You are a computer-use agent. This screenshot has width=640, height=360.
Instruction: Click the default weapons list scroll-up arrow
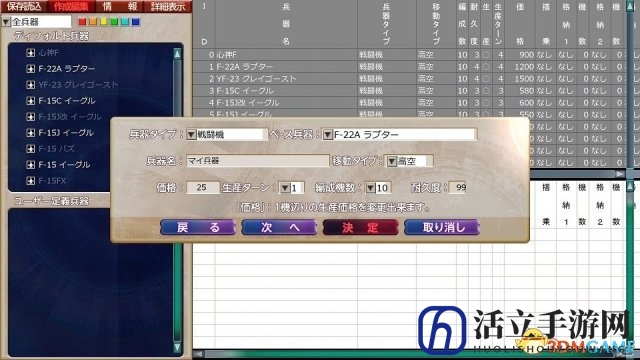click(177, 53)
